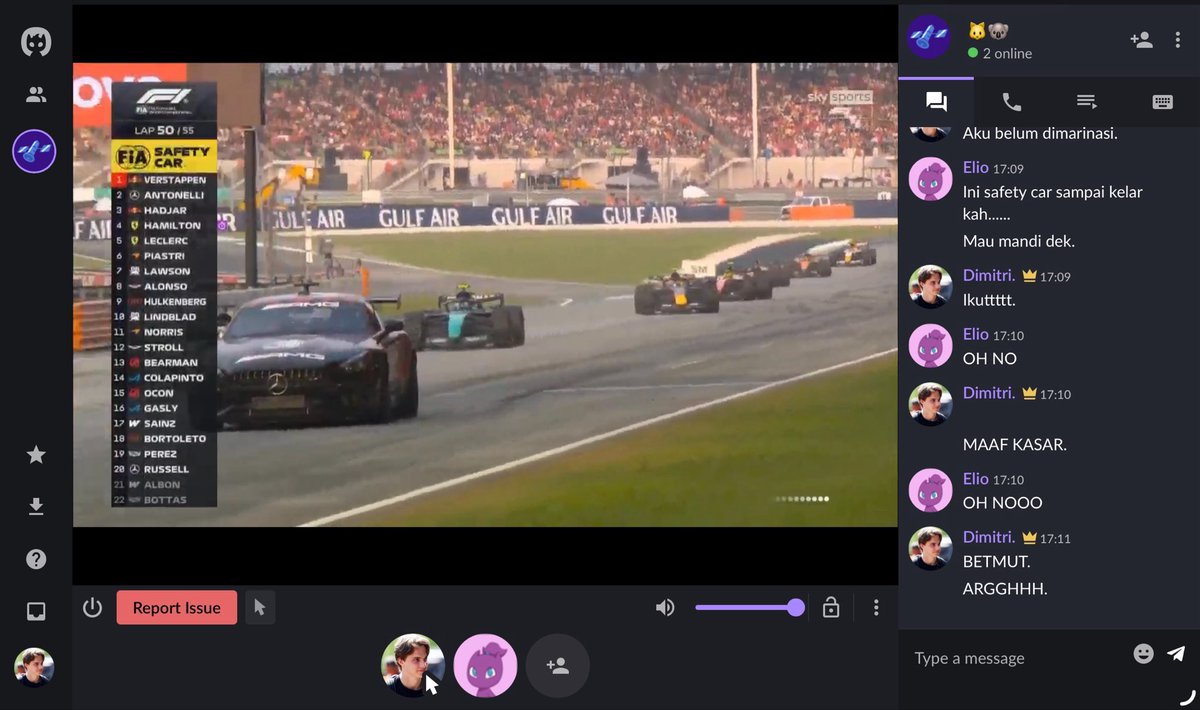Click the Report Issue button

pyautogui.click(x=176, y=607)
